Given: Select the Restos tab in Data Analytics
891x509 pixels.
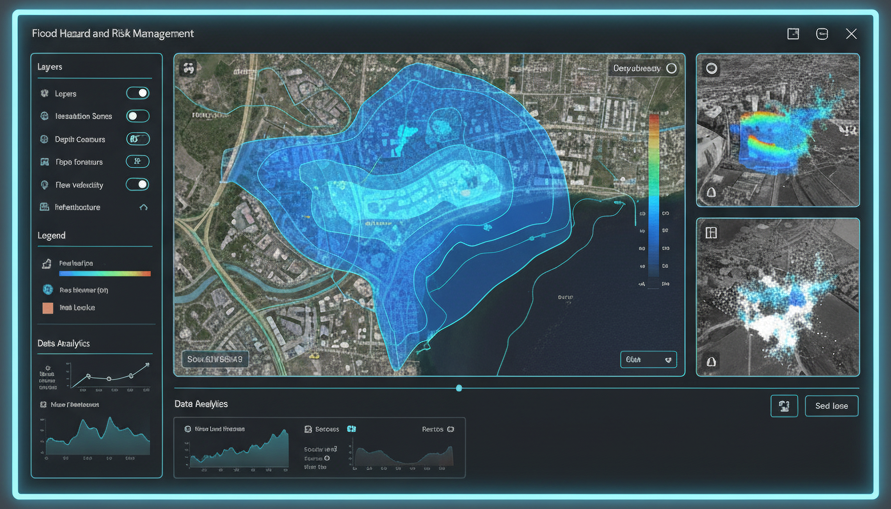Looking at the screenshot, I should (437, 428).
